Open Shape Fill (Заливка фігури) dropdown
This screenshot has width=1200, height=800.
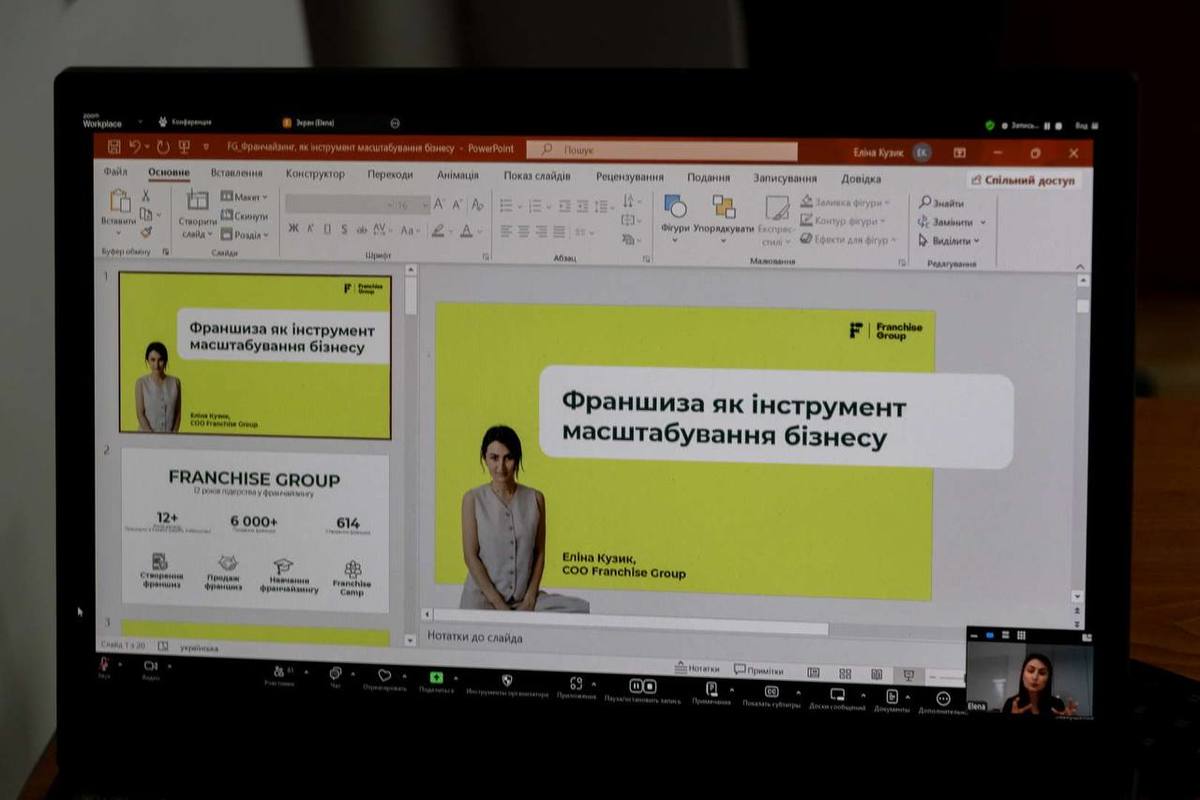(x=845, y=202)
